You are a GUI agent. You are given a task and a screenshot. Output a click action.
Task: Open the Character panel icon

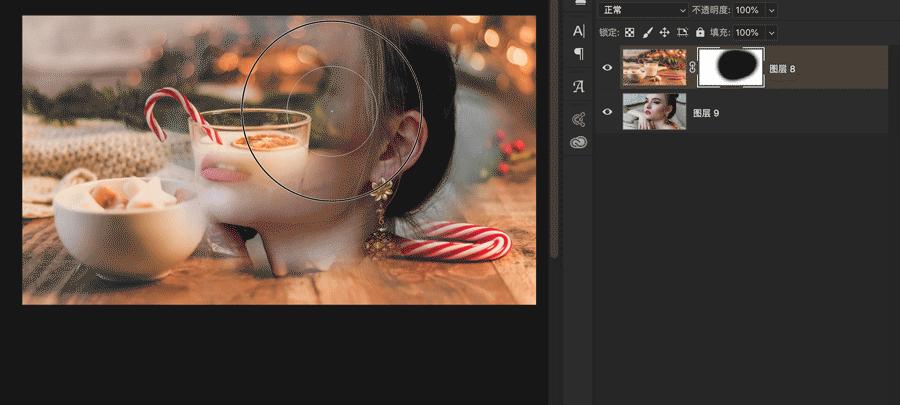(578, 31)
